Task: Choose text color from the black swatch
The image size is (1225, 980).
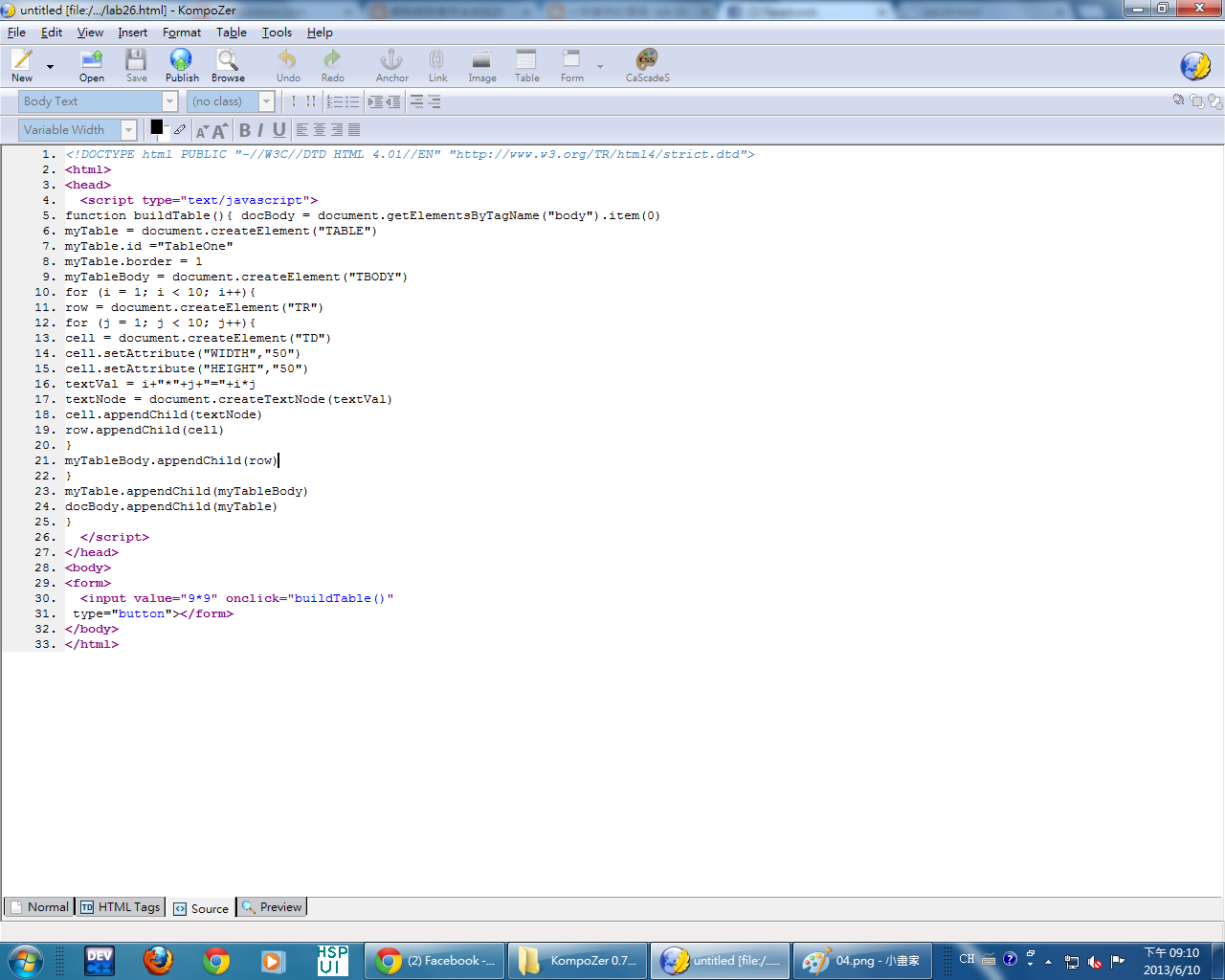Action: (157, 127)
